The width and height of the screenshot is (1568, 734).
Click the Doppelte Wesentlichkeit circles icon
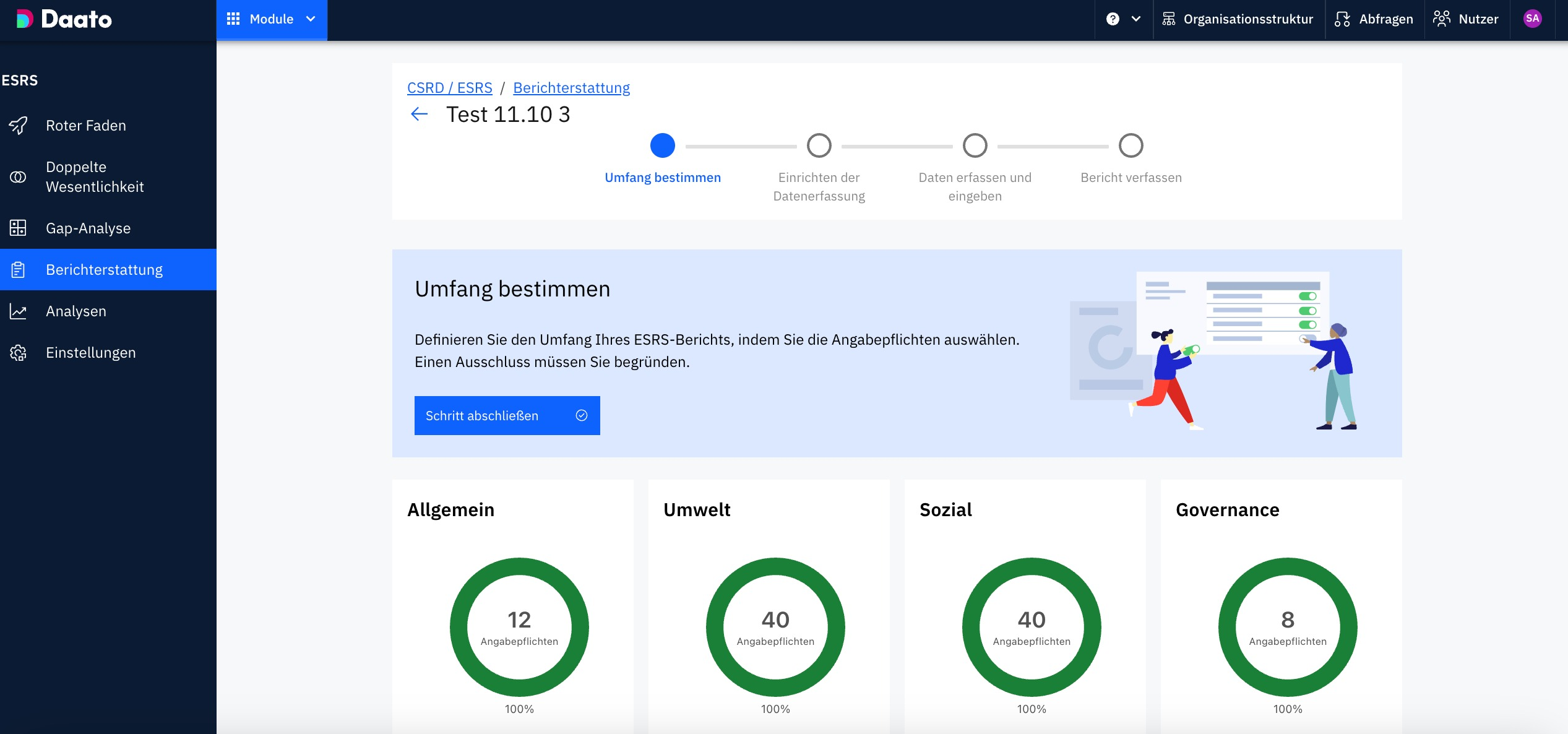point(18,177)
